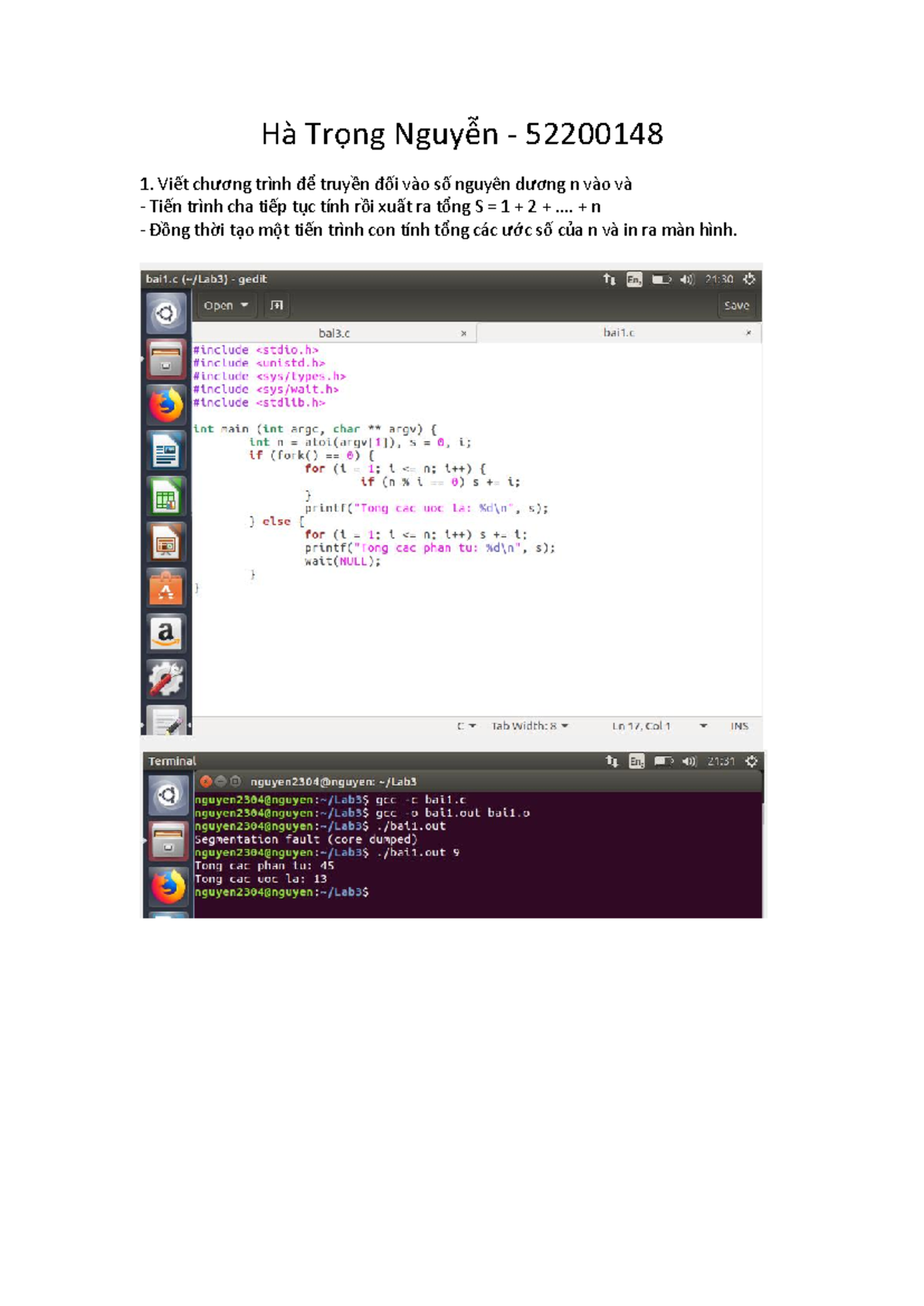The image size is (924, 1306).
Task: Click the 'Tong cac uoc la: 13' output line
Action: pyautogui.click(x=260, y=879)
